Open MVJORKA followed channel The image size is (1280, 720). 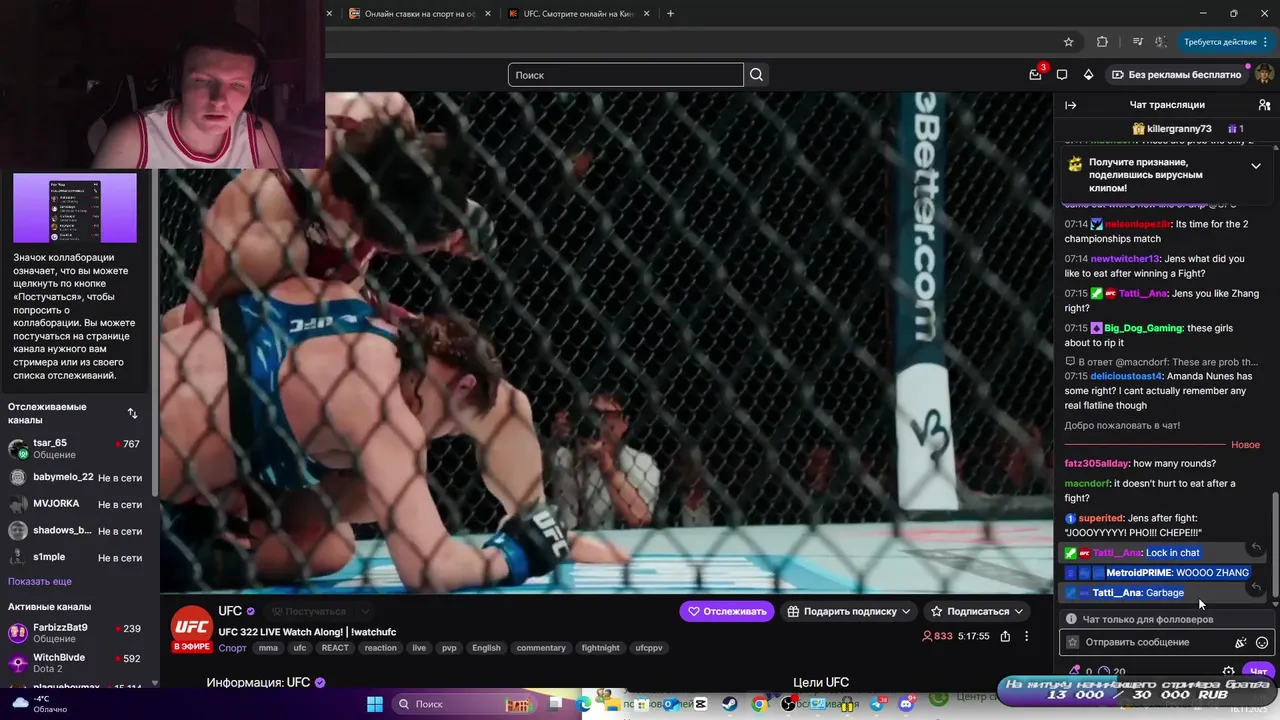pyautogui.click(x=75, y=504)
